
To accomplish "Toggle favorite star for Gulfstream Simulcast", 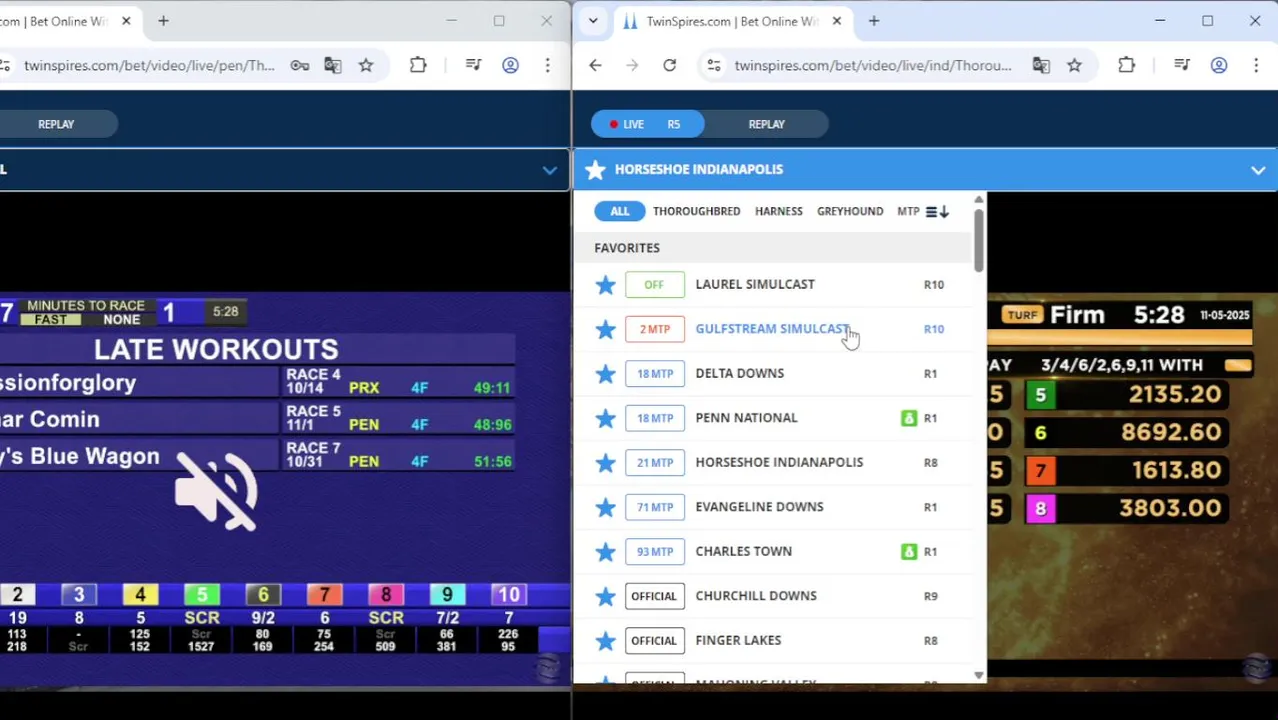I will 605,329.
